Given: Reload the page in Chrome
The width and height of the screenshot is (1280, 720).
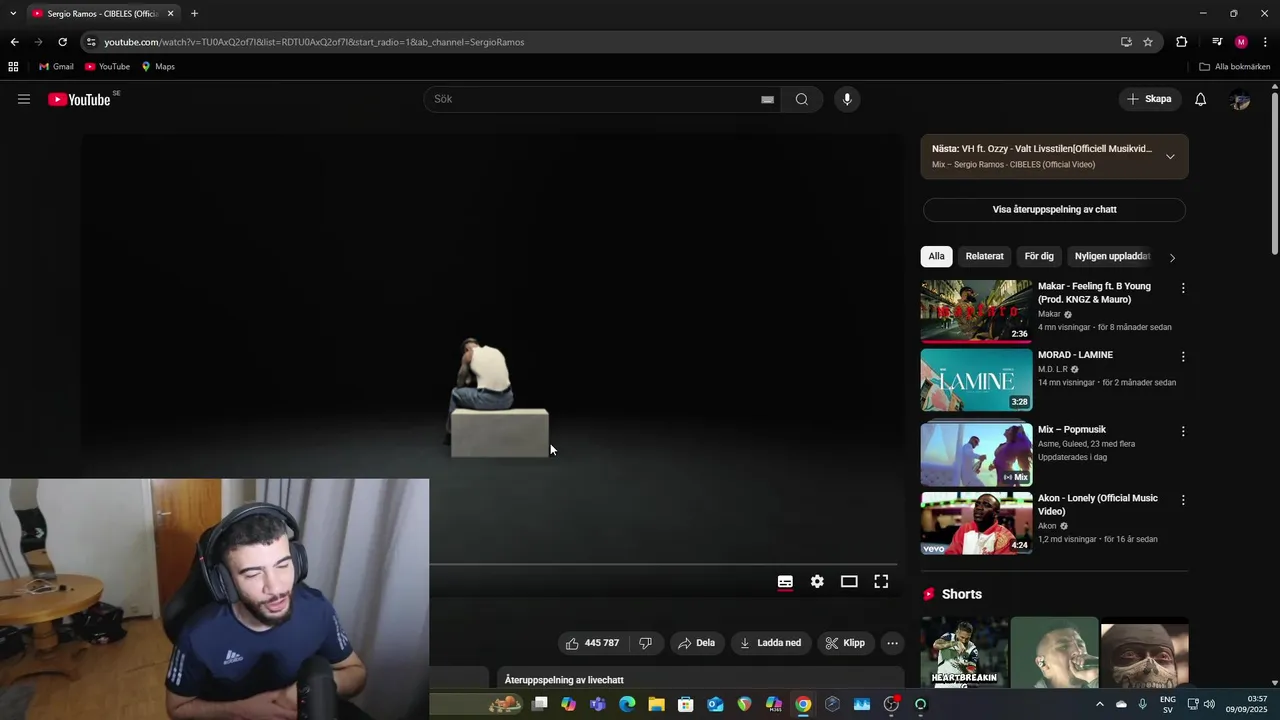Looking at the screenshot, I should click(62, 42).
